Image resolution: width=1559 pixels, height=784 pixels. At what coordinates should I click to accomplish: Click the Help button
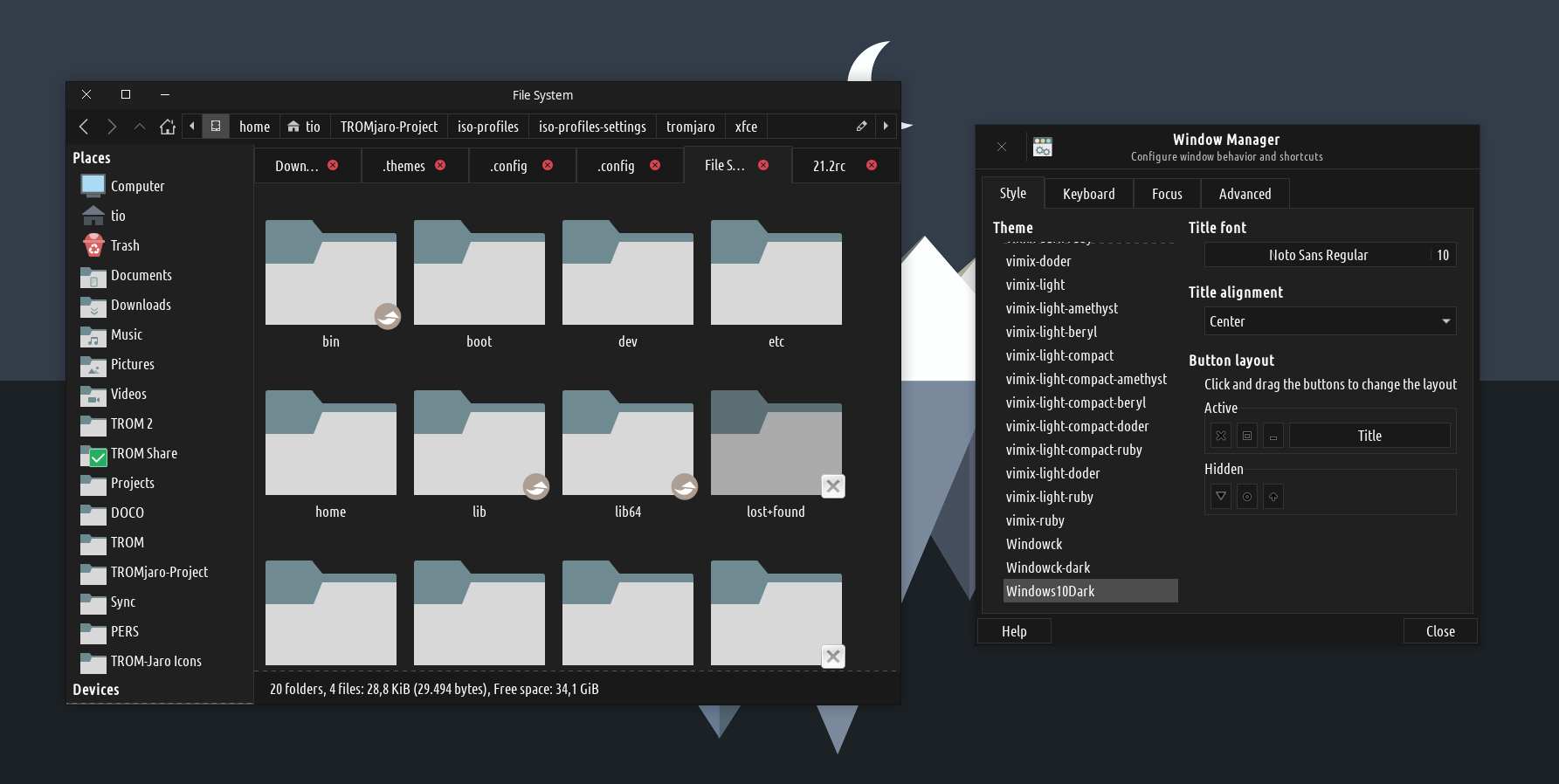click(x=1014, y=631)
